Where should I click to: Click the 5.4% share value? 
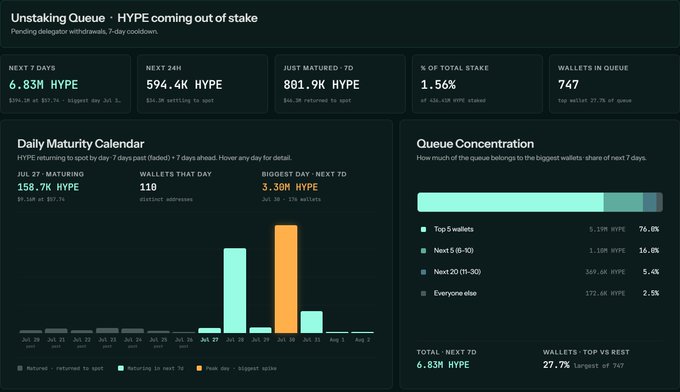pos(651,271)
